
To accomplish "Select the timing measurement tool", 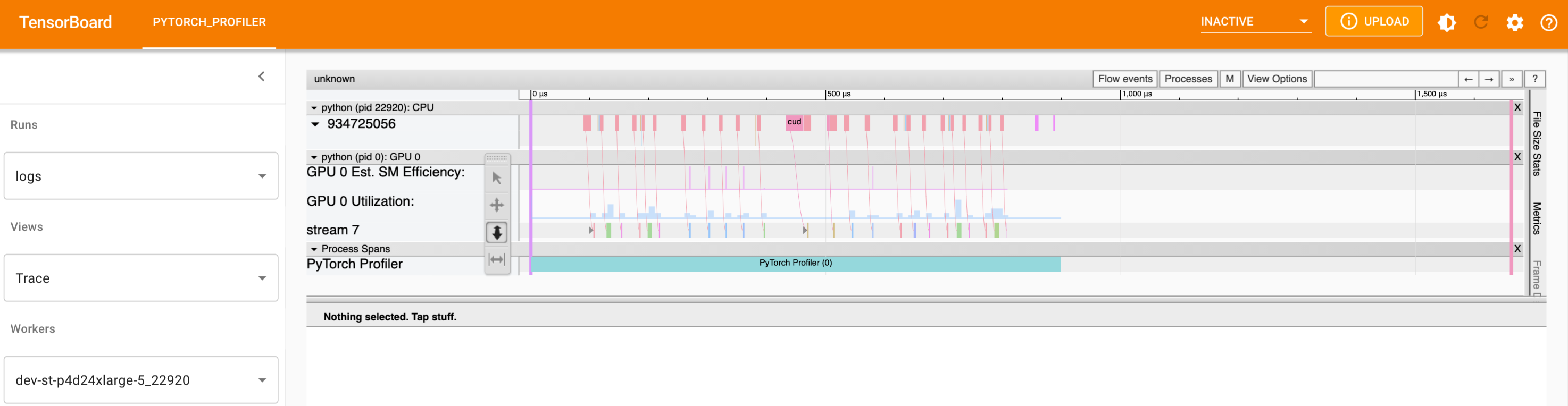I will [497, 259].
